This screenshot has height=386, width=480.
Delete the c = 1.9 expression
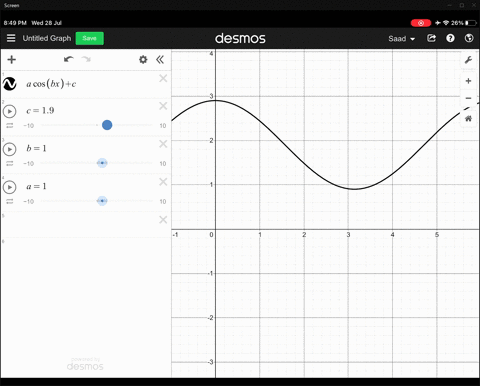(163, 106)
